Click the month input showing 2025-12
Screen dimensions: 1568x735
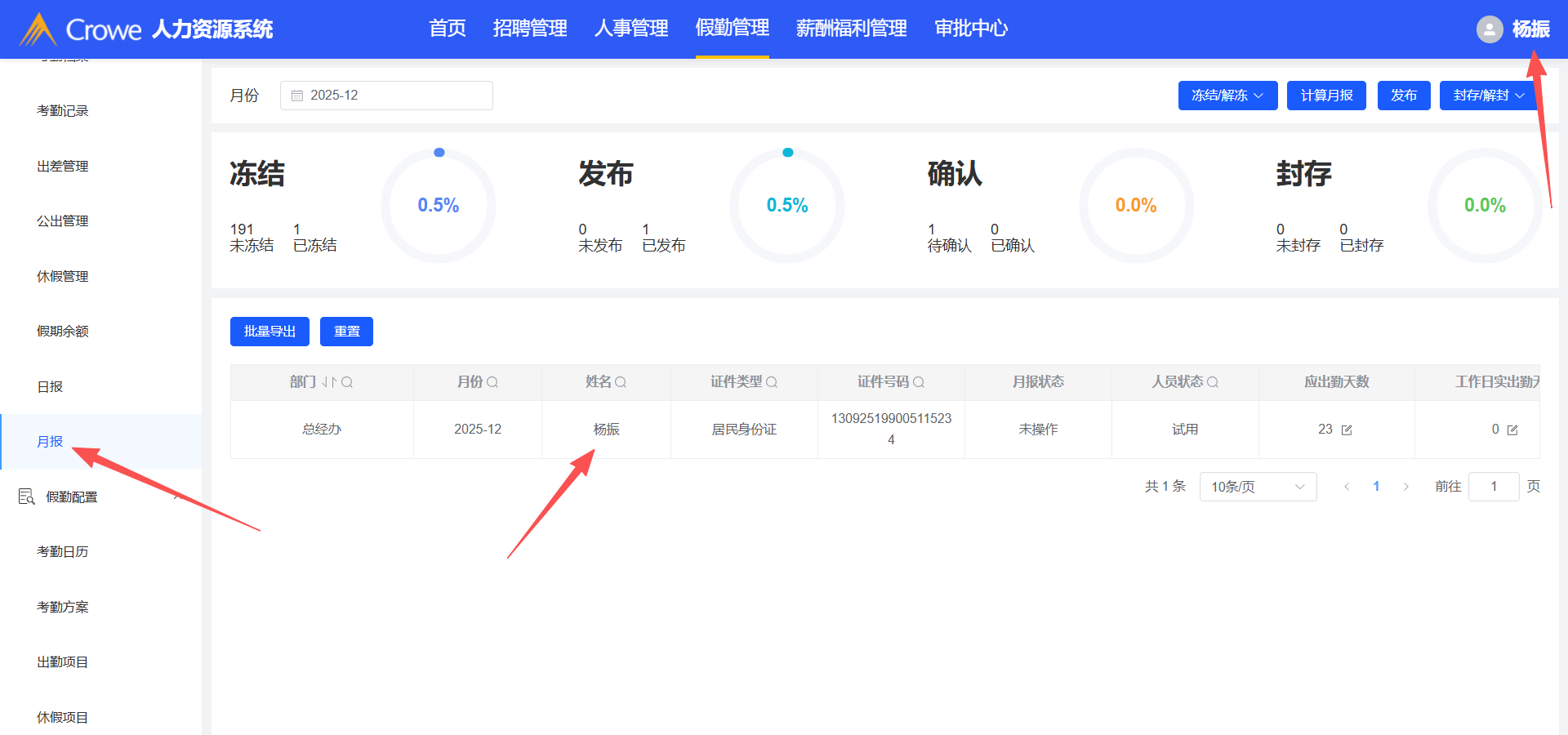[386, 96]
